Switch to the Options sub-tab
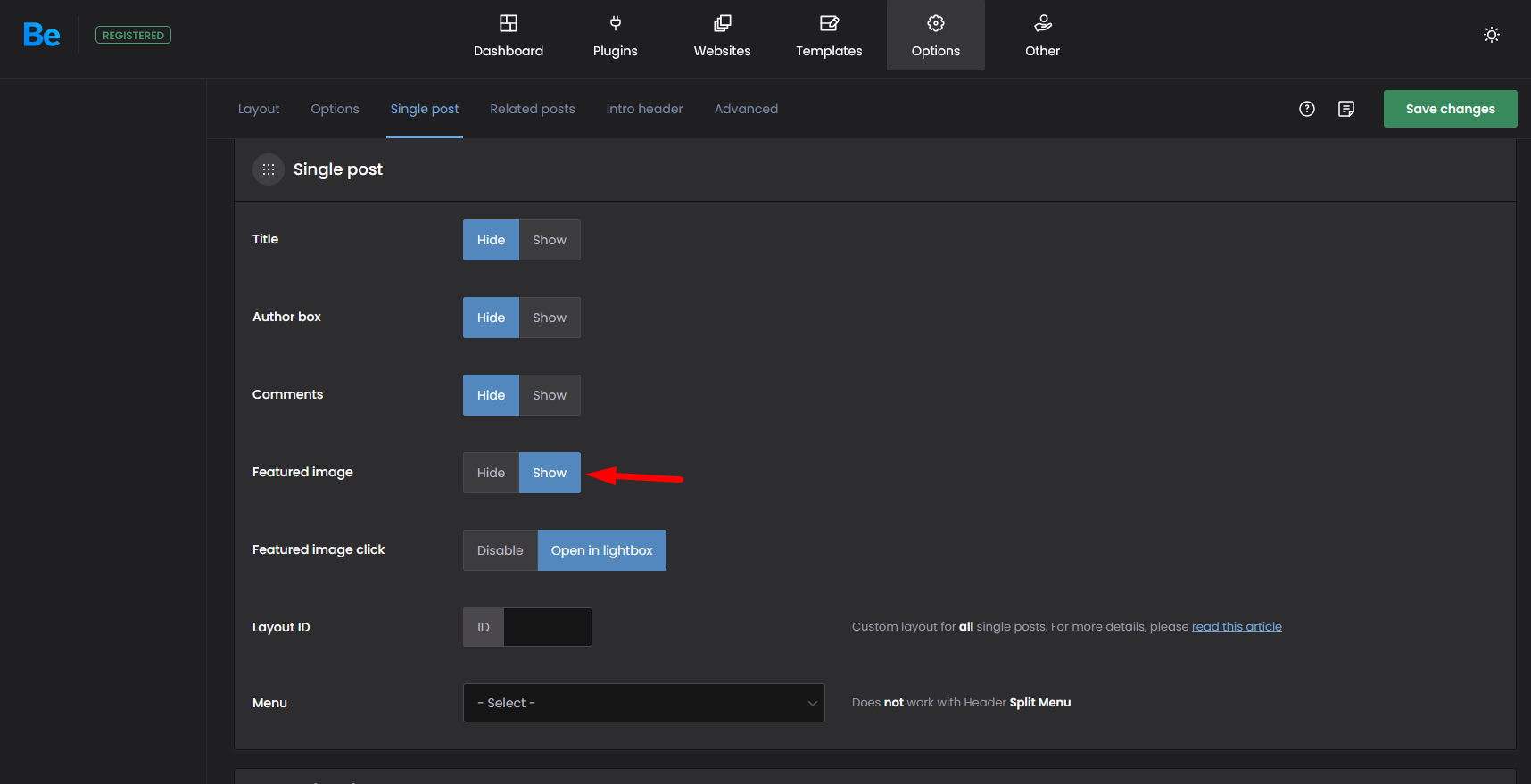Viewport: 1531px width, 784px height. (335, 109)
